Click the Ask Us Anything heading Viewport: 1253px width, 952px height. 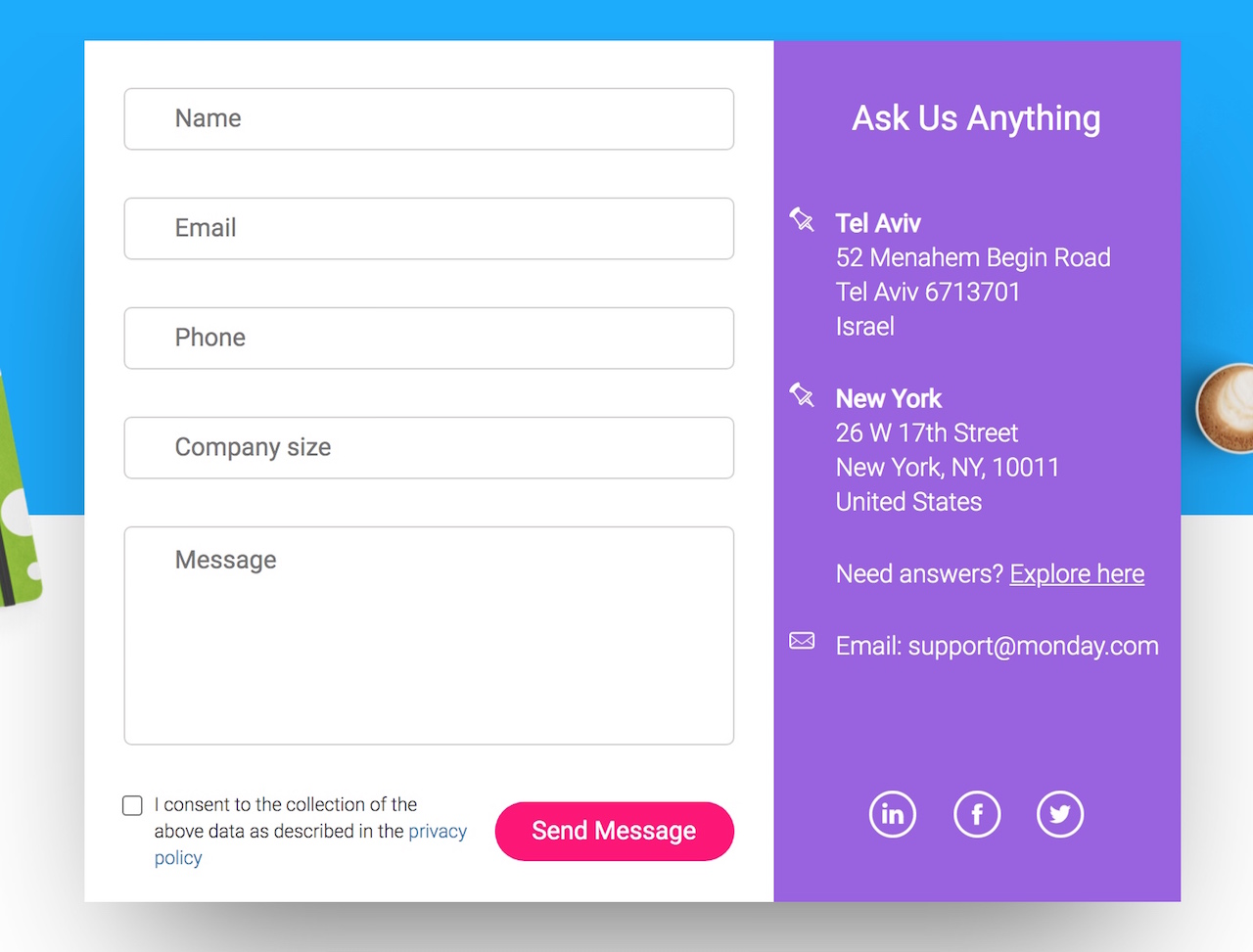pos(976,118)
